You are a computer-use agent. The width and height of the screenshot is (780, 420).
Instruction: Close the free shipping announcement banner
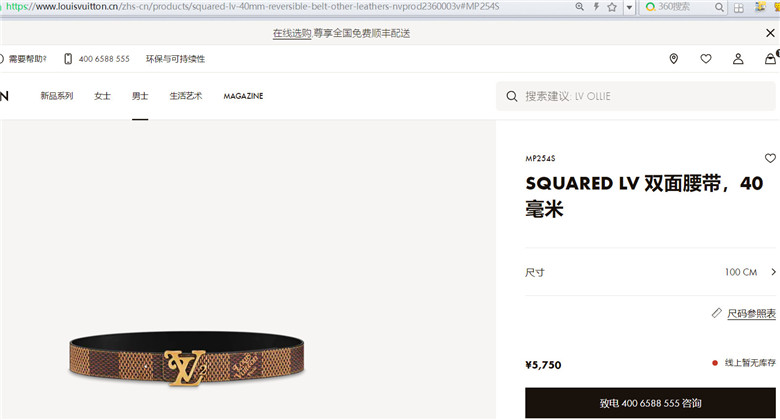pyautogui.click(x=770, y=33)
